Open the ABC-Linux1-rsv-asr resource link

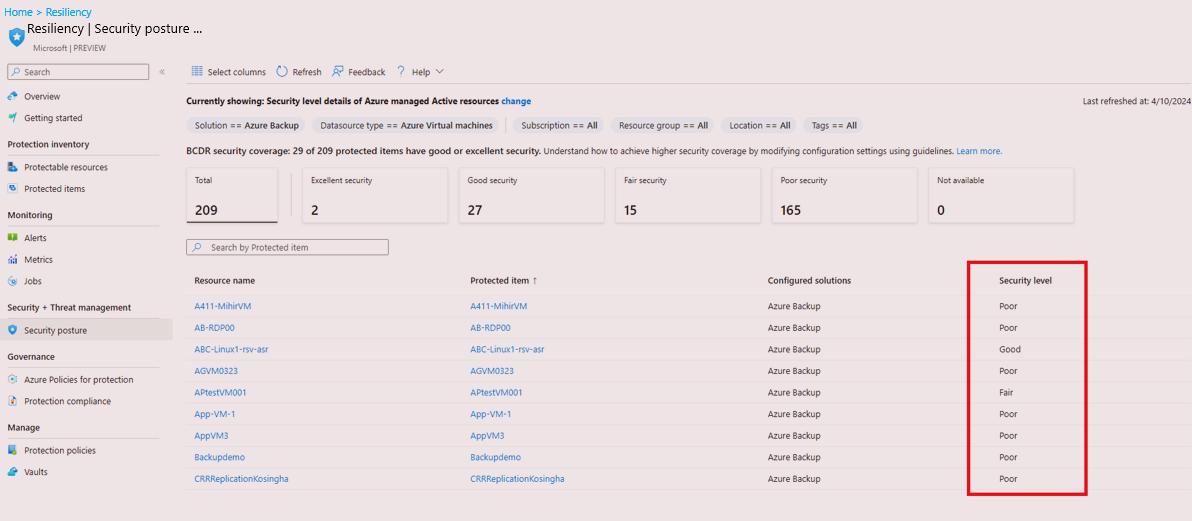click(x=229, y=350)
